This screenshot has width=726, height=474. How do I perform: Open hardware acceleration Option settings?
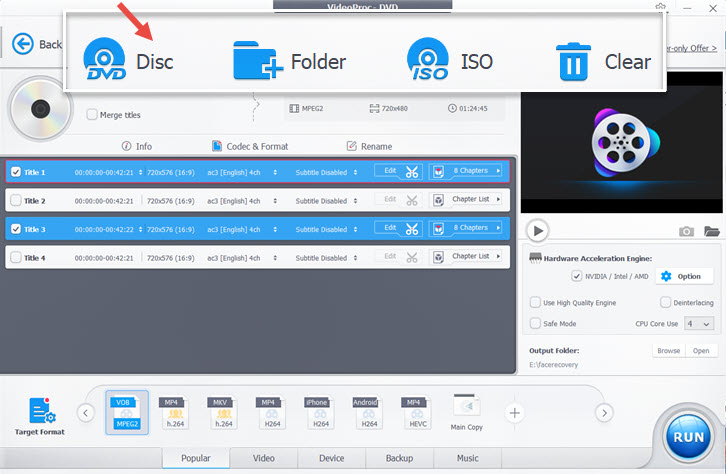[x=683, y=276]
